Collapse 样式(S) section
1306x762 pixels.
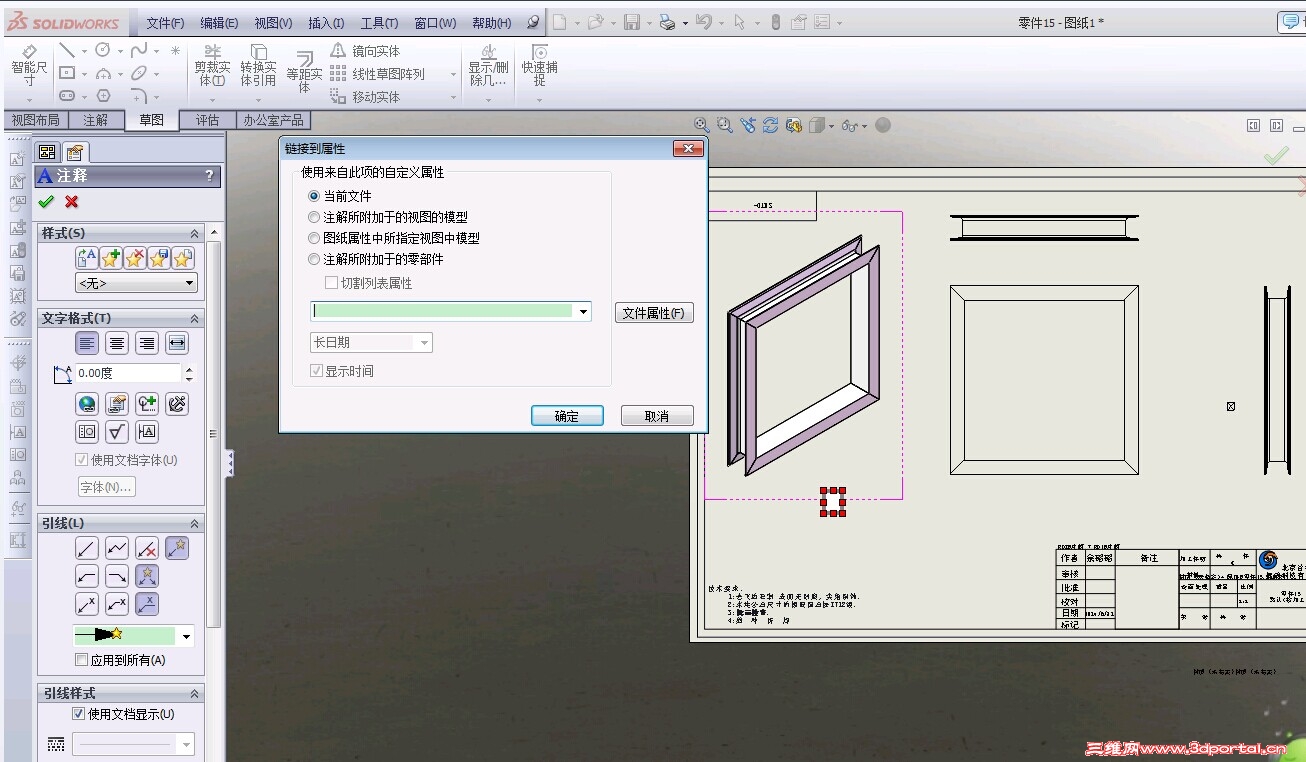(x=194, y=233)
